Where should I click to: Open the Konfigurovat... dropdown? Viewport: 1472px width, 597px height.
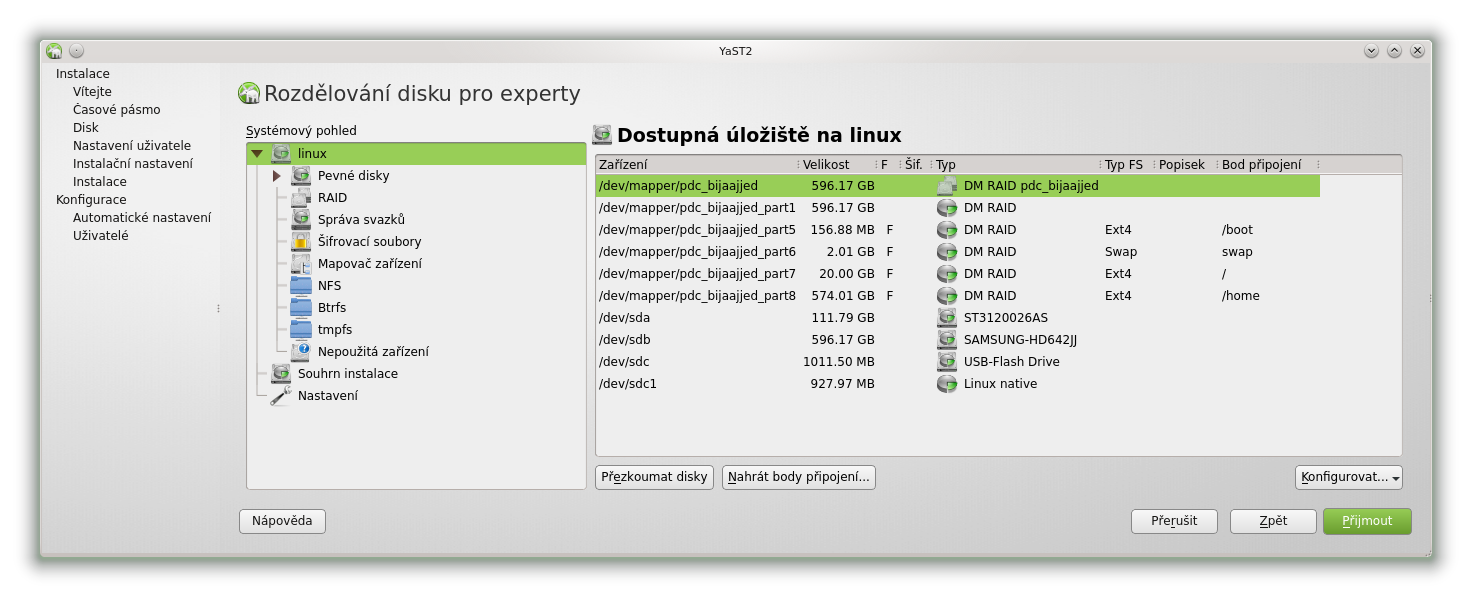point(1349,477)
